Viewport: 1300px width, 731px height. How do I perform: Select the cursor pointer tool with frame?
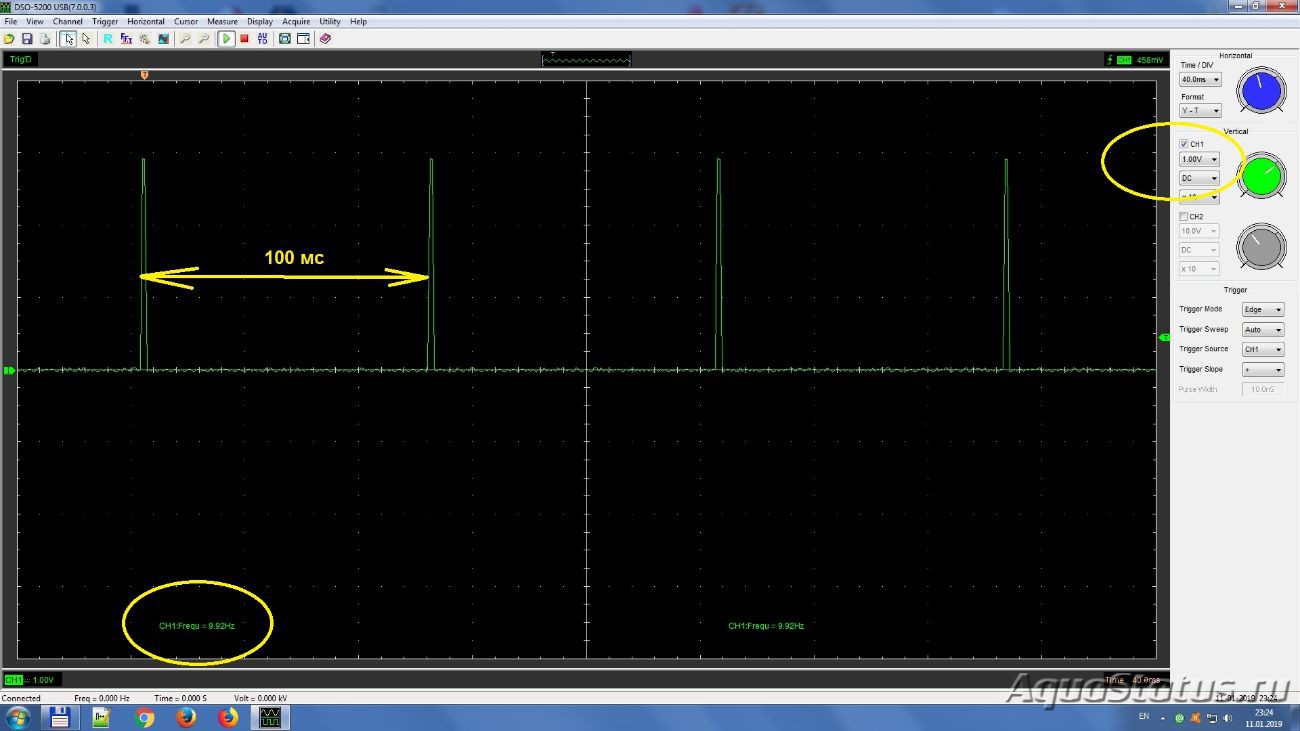click(68, 39)
